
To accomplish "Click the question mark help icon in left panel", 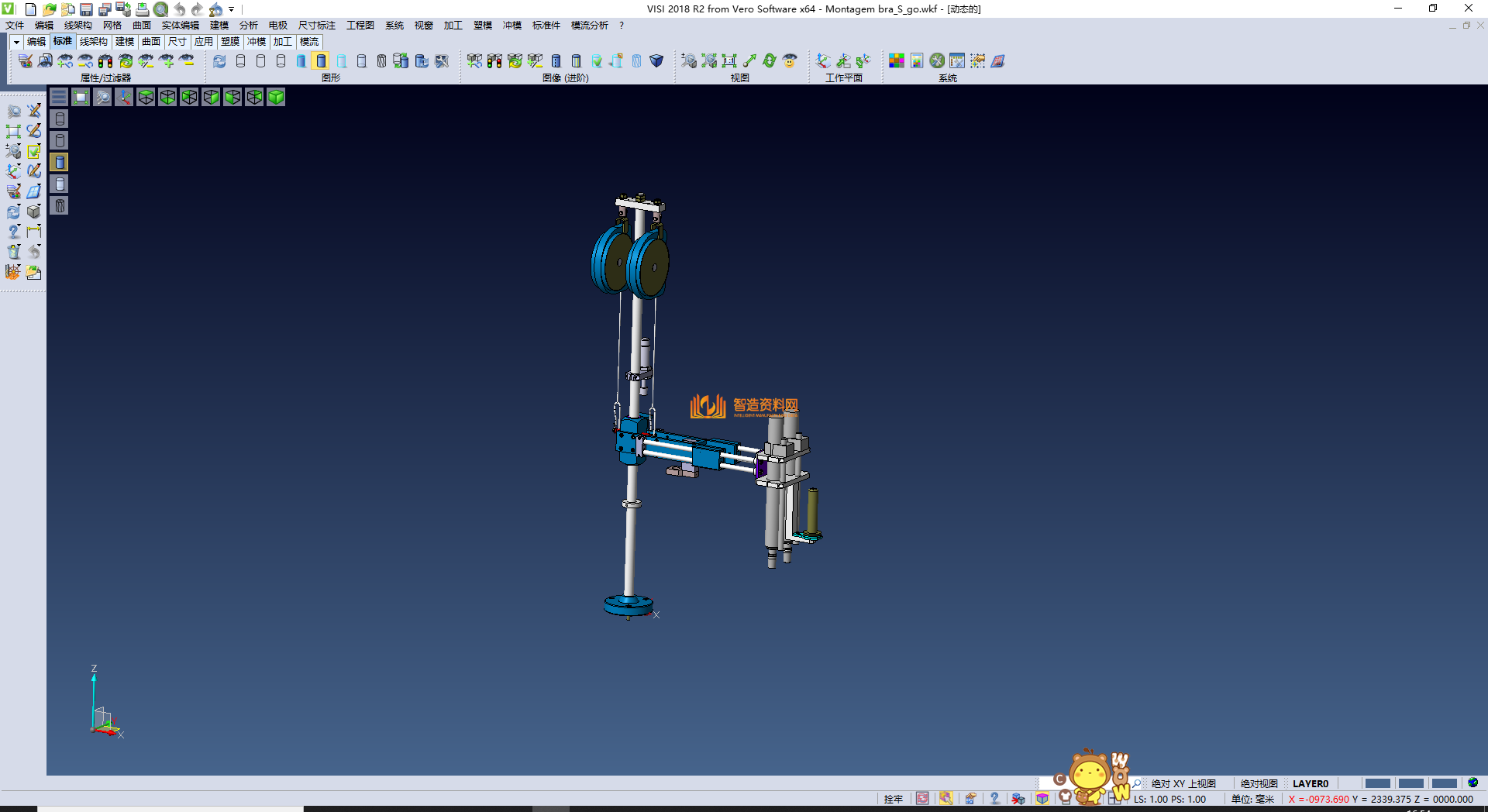I will point(13,232).
